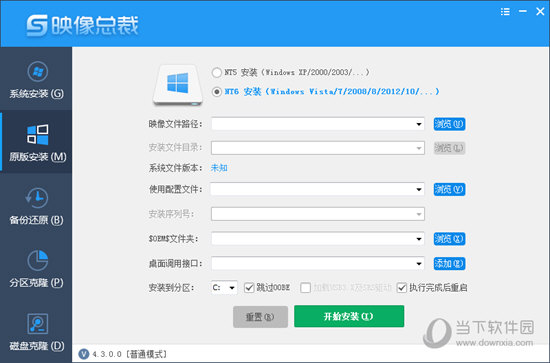
Task: Expand the $OEM$文件夹 dropdown arrow
Action: pyautogui.click(x=419, y=239)
